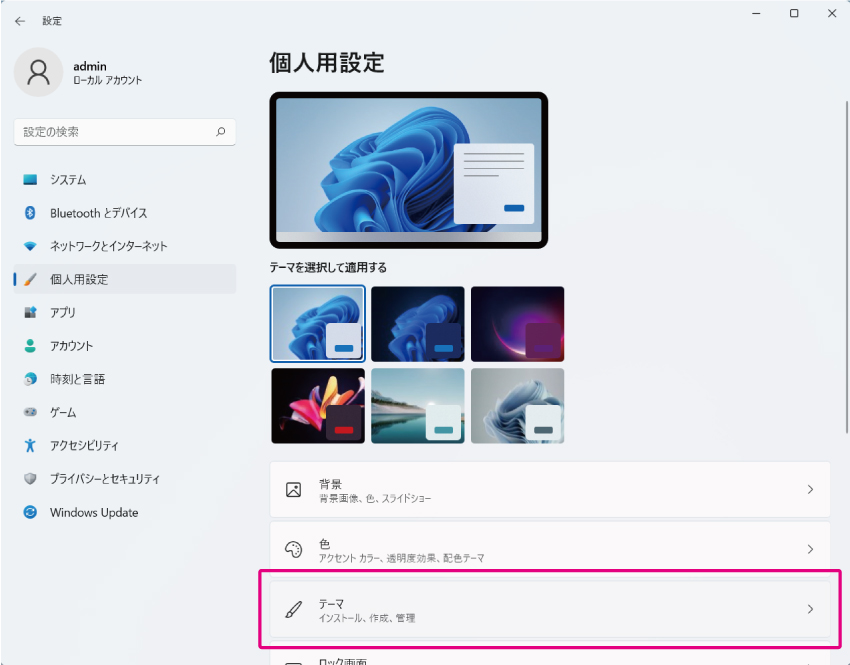Click the プライバシーとセキュリティ shield icon
Screen dimensions: 850x665
pyautogui.click(x=30, y=479)
